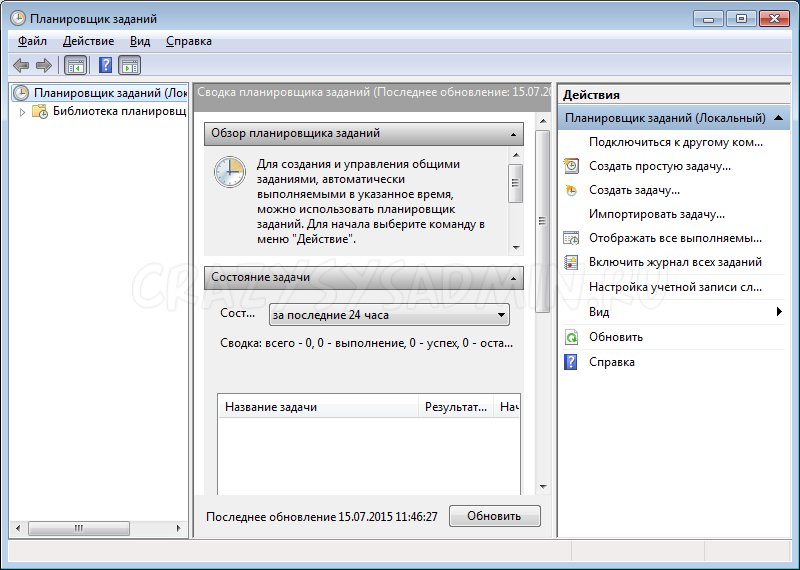Expand the 'Библиотека планировщика' tree node
Viewport: 800px width, 570px height.
tap(23, 112)
